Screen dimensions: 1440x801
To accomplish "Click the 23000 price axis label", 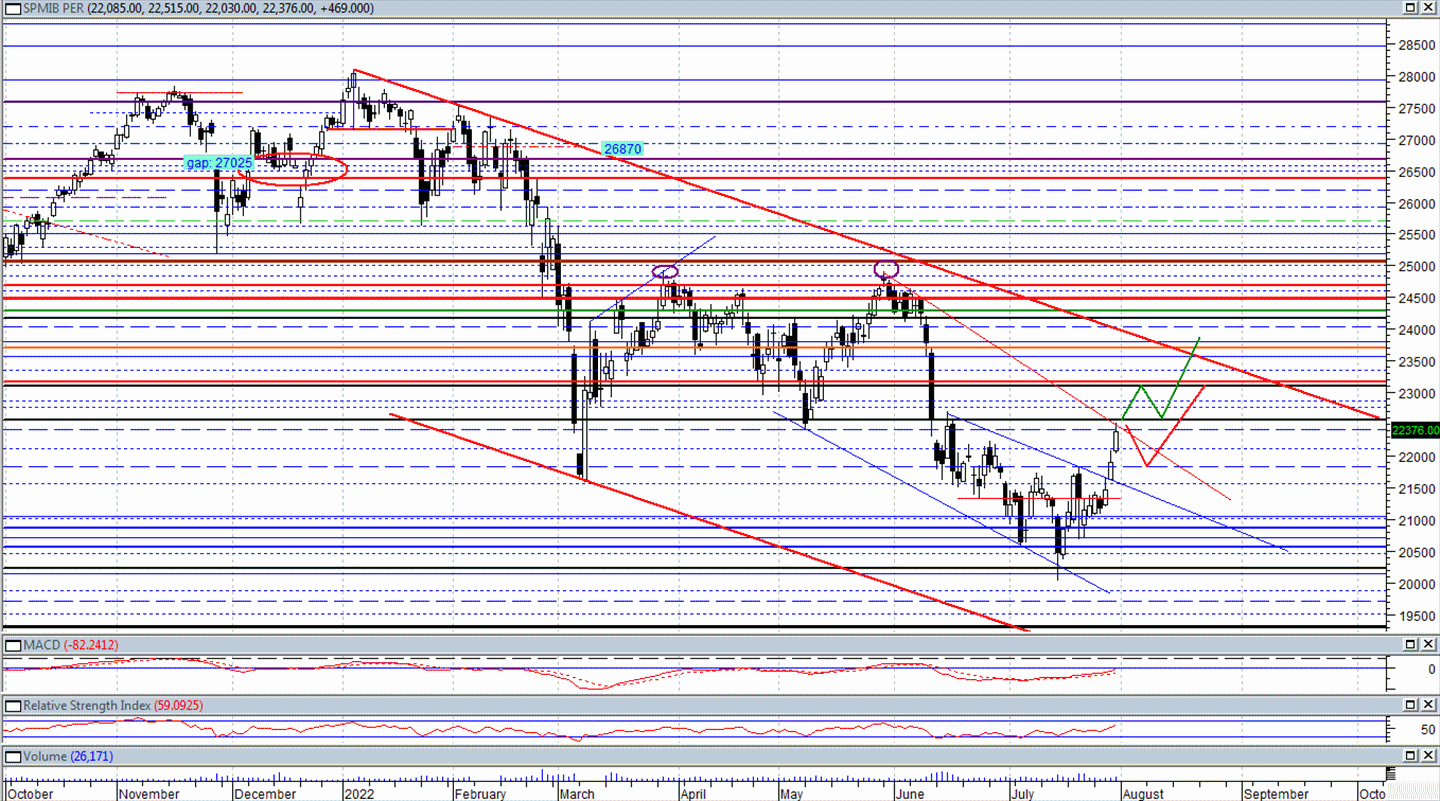I will [x=1415, y=394].
